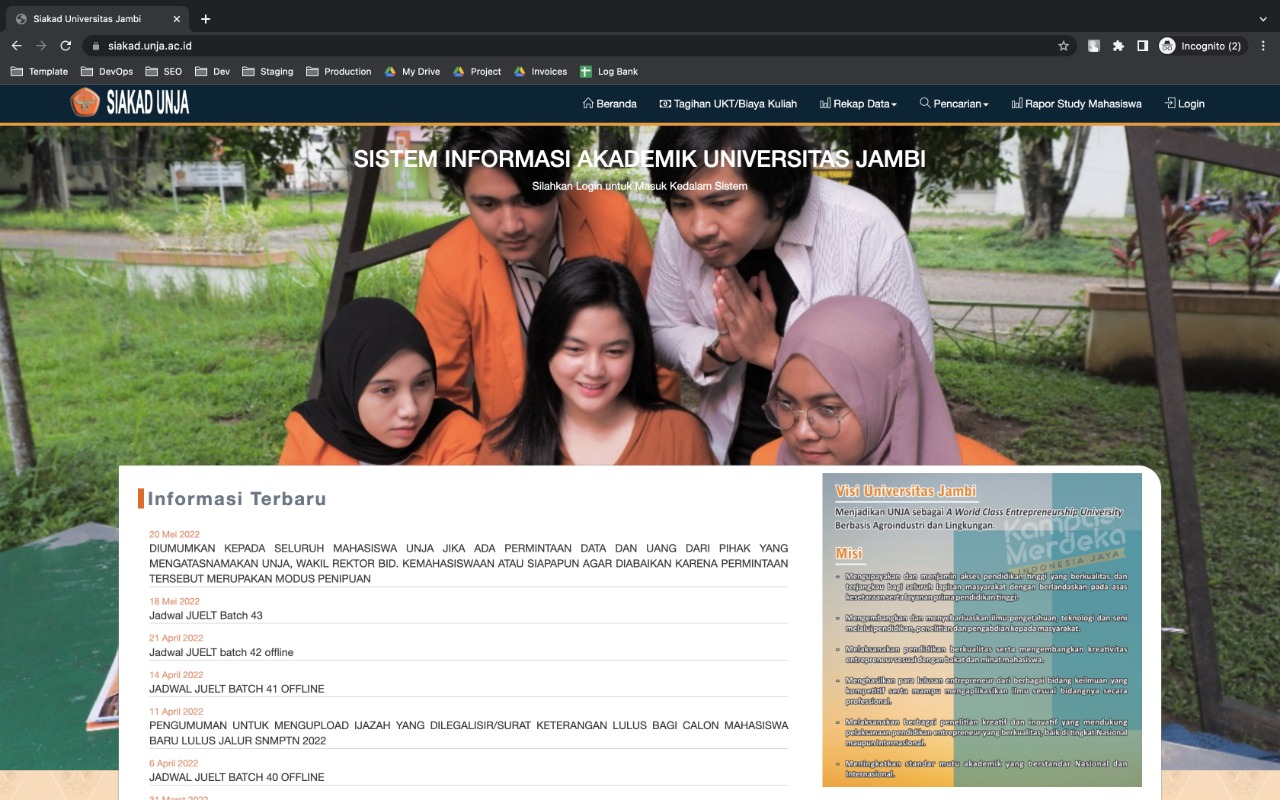
Task: Click the site lock icon in address bar
Action: 96,46
